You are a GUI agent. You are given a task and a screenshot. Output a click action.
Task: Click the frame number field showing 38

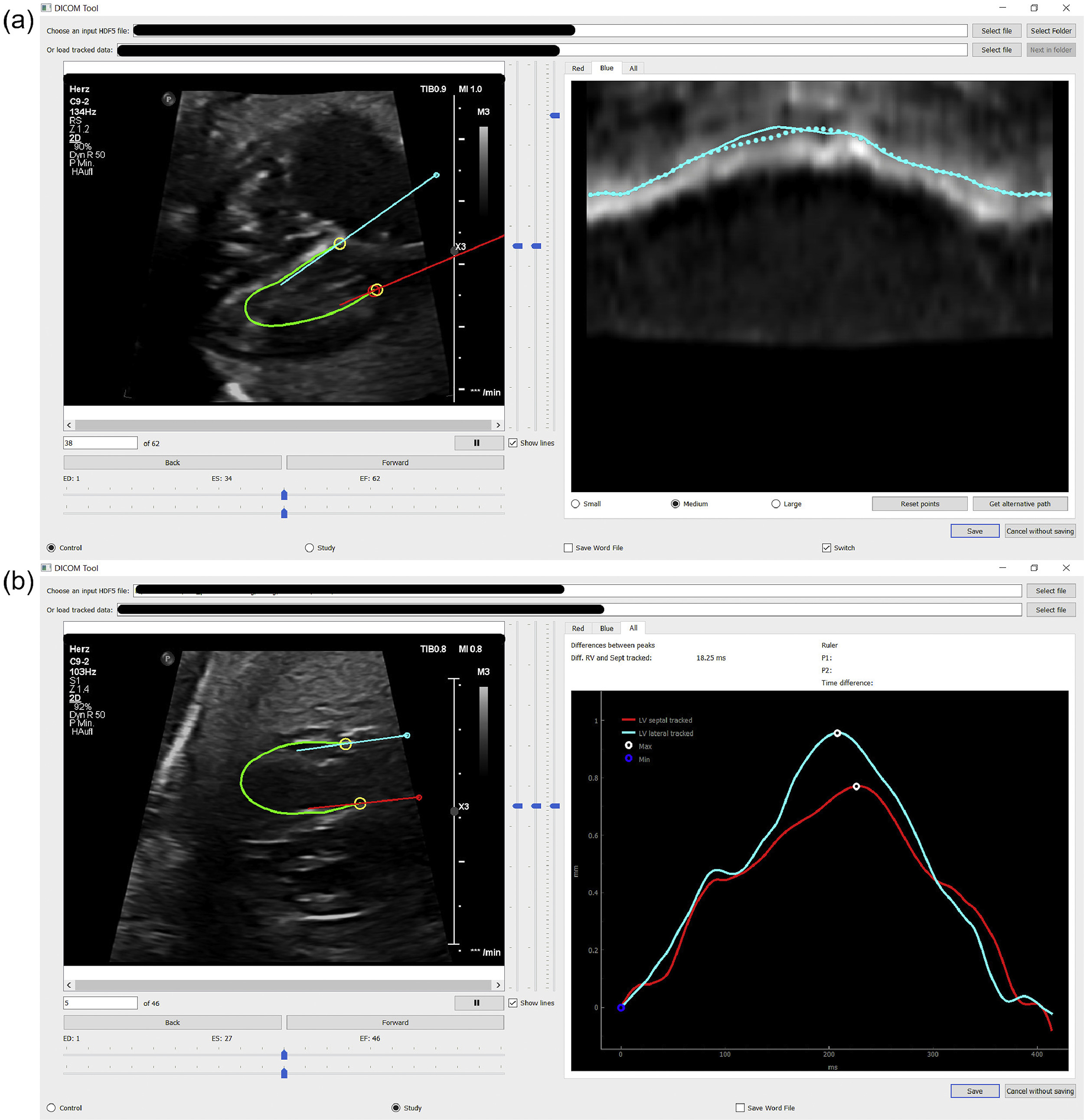(100, 443)
